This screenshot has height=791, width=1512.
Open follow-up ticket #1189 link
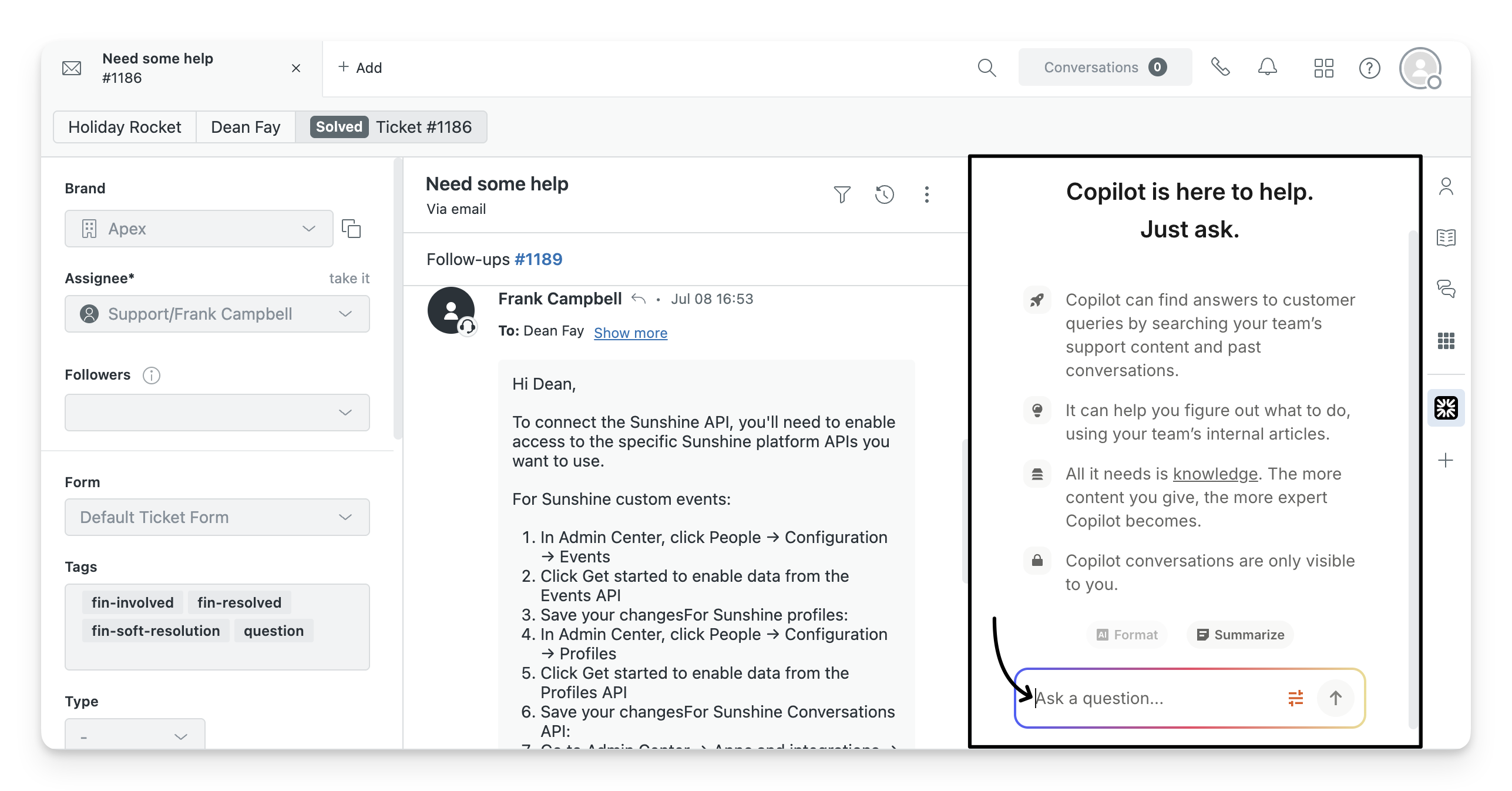point(538,259)
